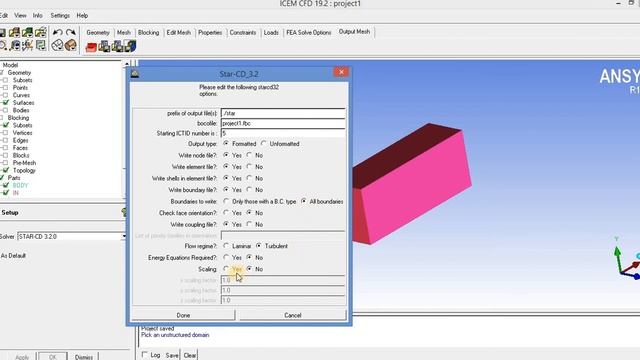Open the Settings menu
640x360 pixels.
coord(60,16)
